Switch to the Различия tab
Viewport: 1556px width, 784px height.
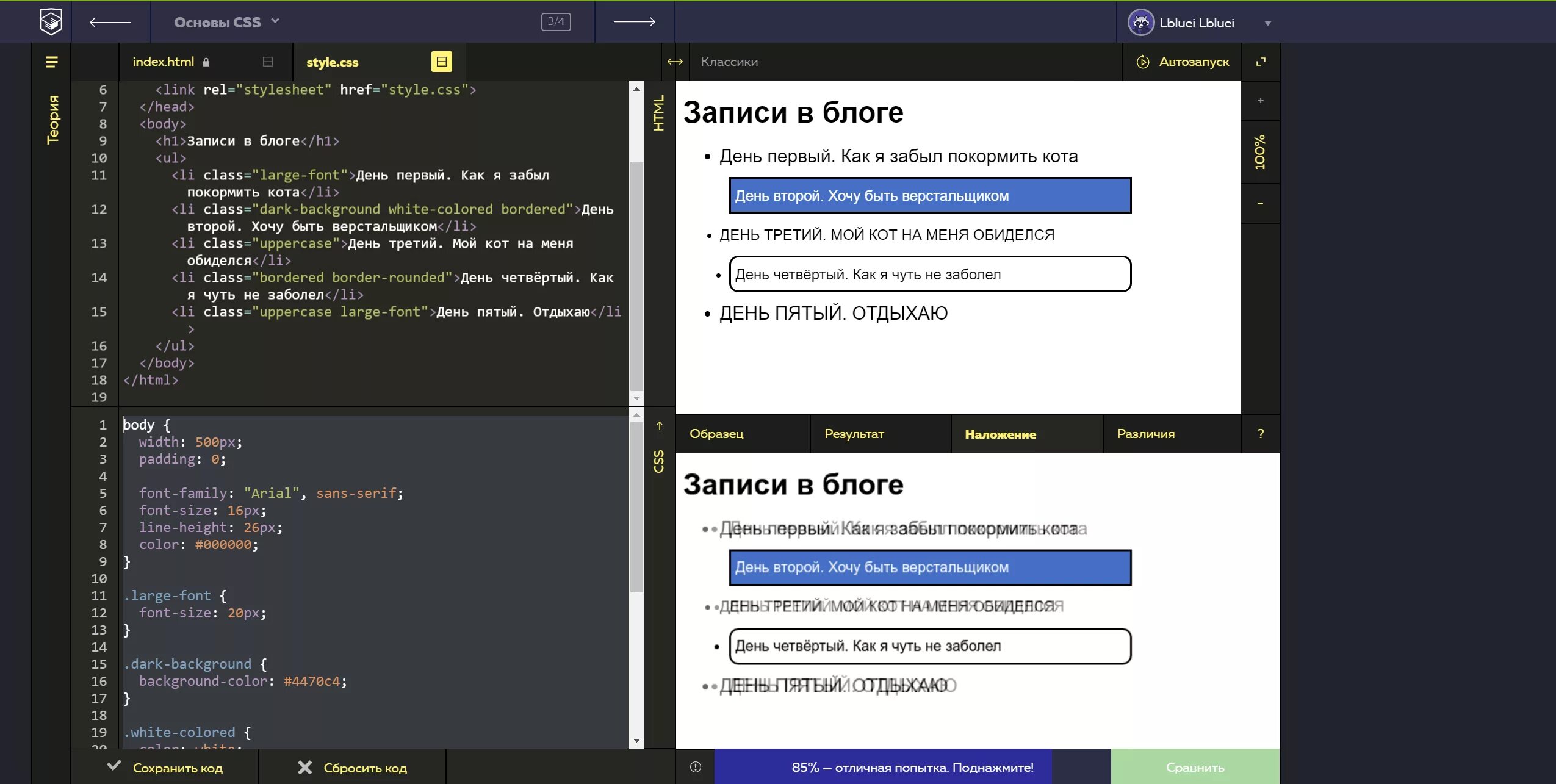1145,434
